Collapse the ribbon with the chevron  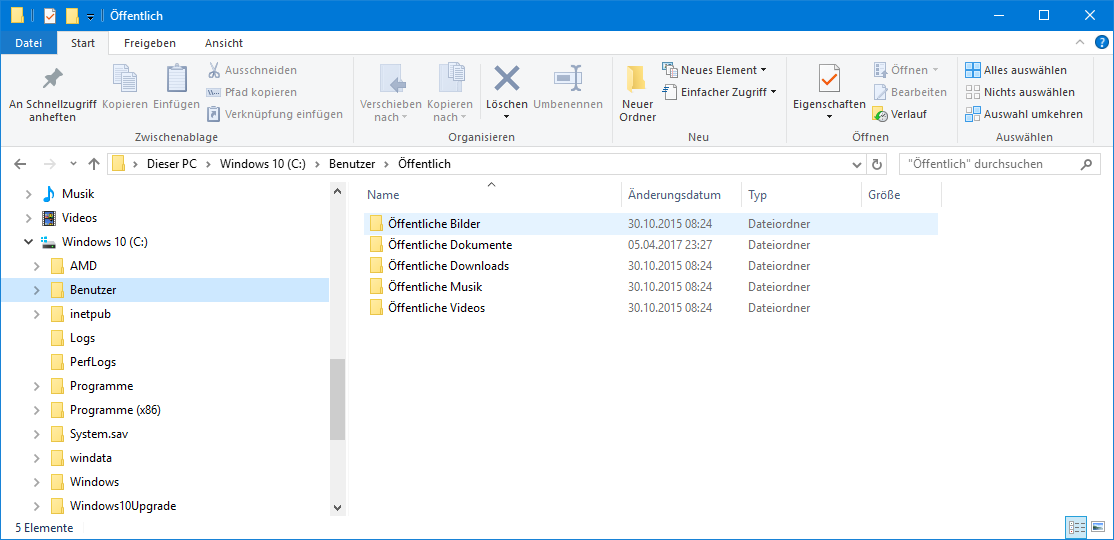[x=1080, y=43]
